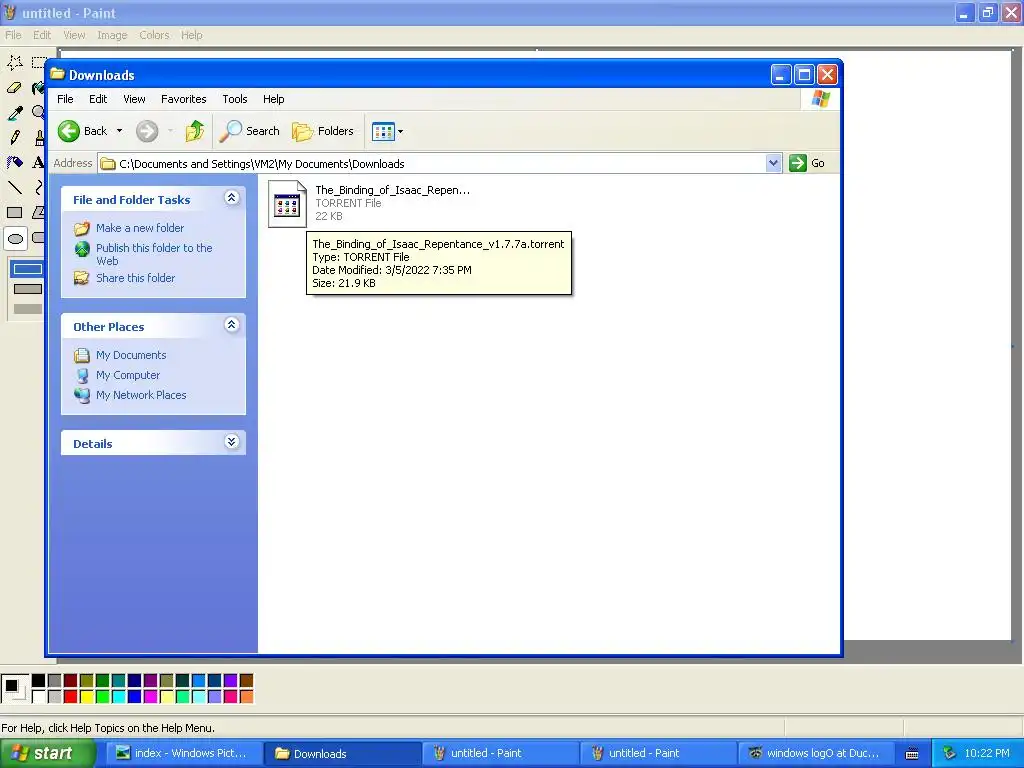This screenshot has width=1024, height=768.
Task: Select the Binding of Isaac torrent file icon
Action: pyautogui.click(x=287, y=204)
